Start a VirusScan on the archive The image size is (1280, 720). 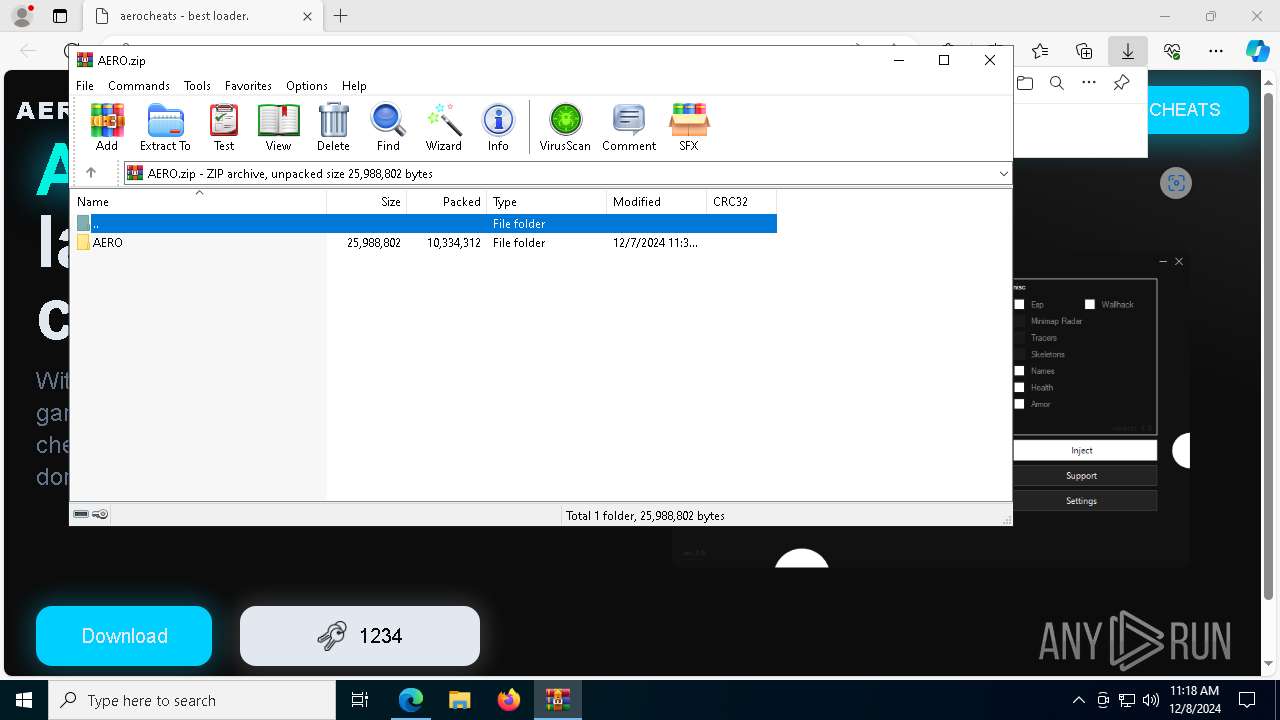pyautogui.click(x=565, y=127)
